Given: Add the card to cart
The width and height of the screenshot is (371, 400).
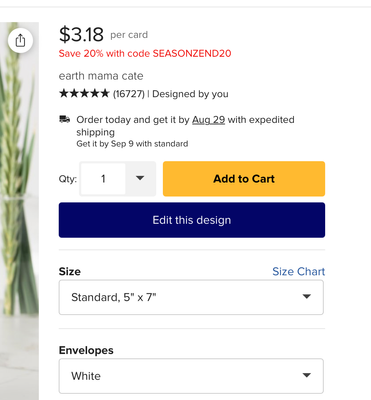Looking at the screenshot, I should point(244,179).
